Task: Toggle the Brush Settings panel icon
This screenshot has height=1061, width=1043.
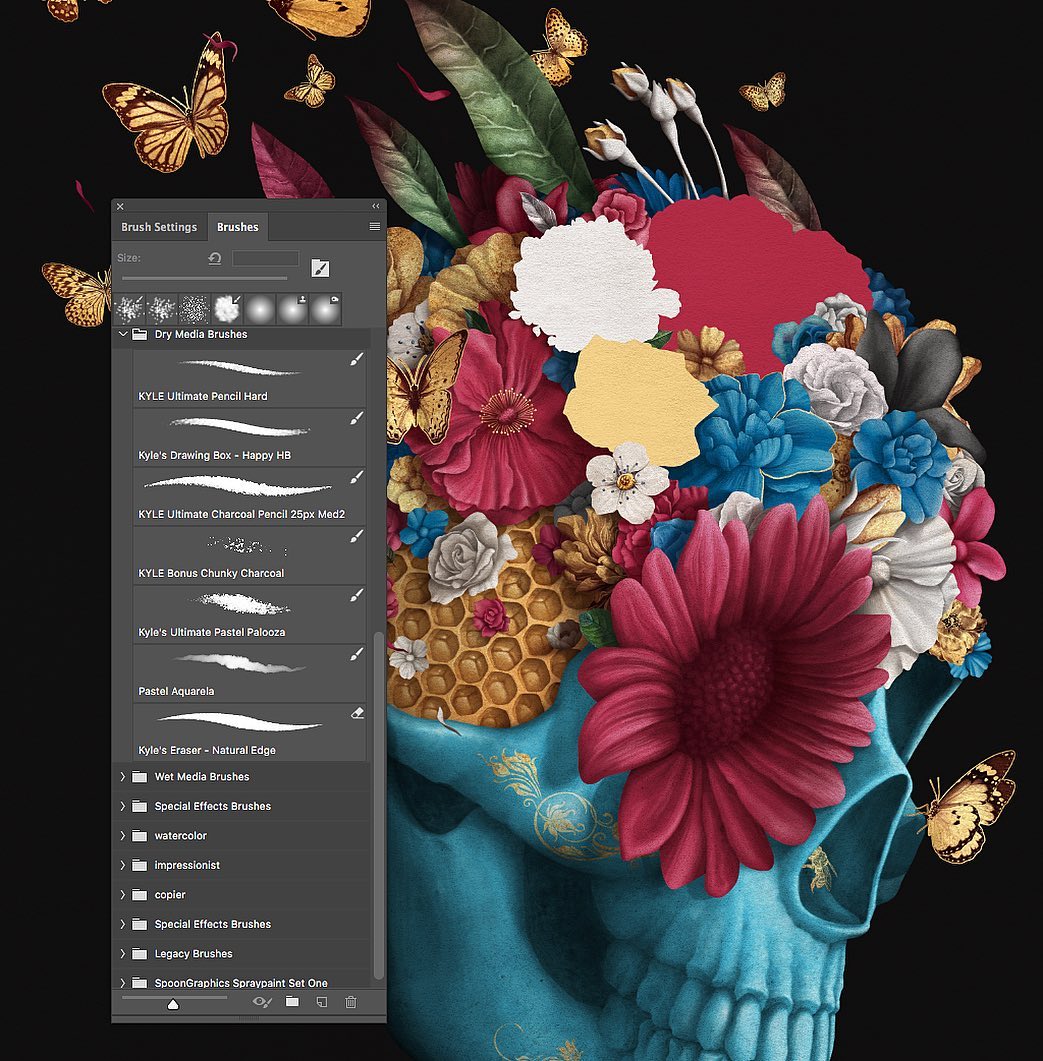Action: coord(320,268)
